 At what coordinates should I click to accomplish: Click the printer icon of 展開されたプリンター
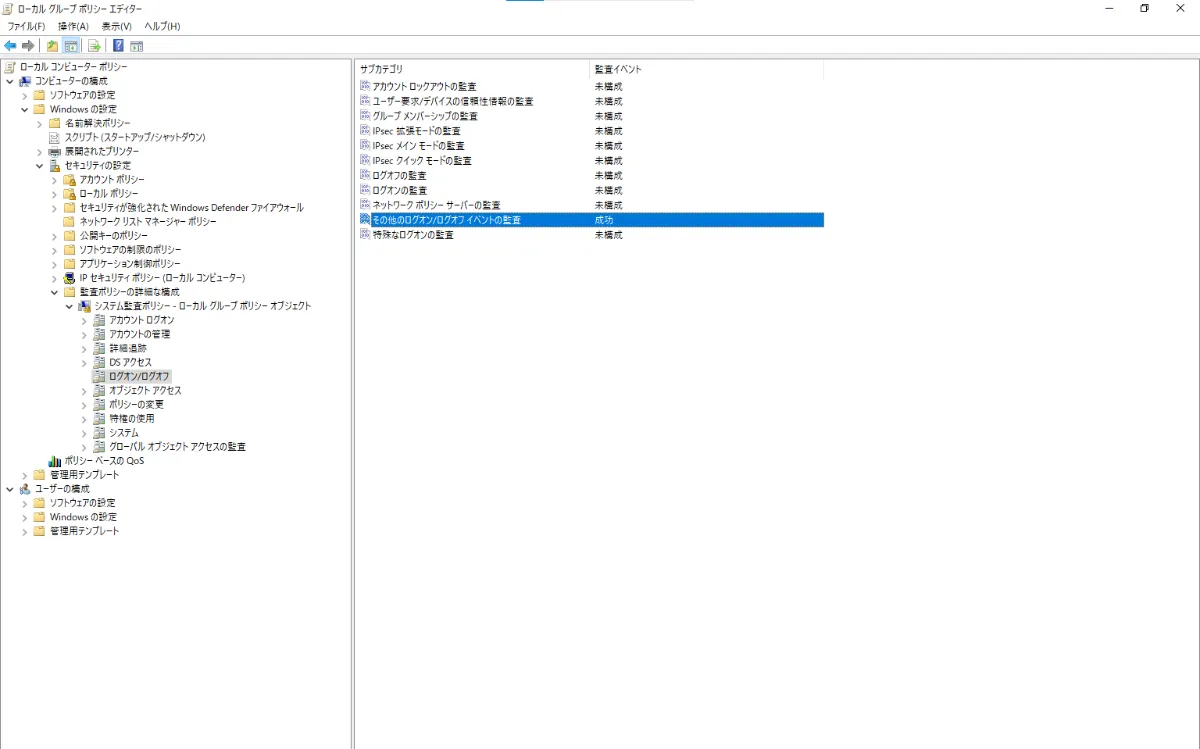55,151
